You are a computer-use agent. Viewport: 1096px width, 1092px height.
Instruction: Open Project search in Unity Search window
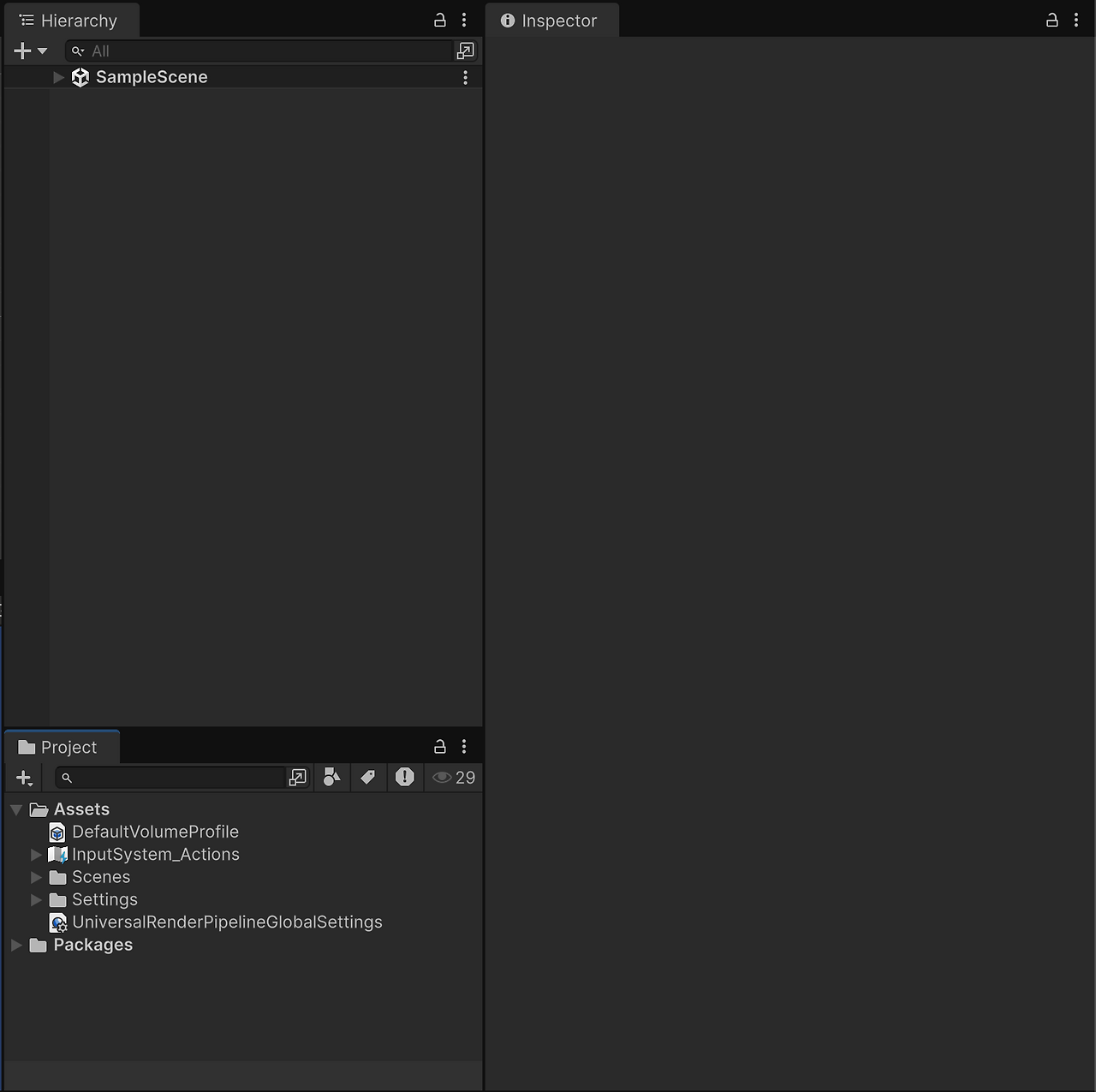(x=298, y=778)
